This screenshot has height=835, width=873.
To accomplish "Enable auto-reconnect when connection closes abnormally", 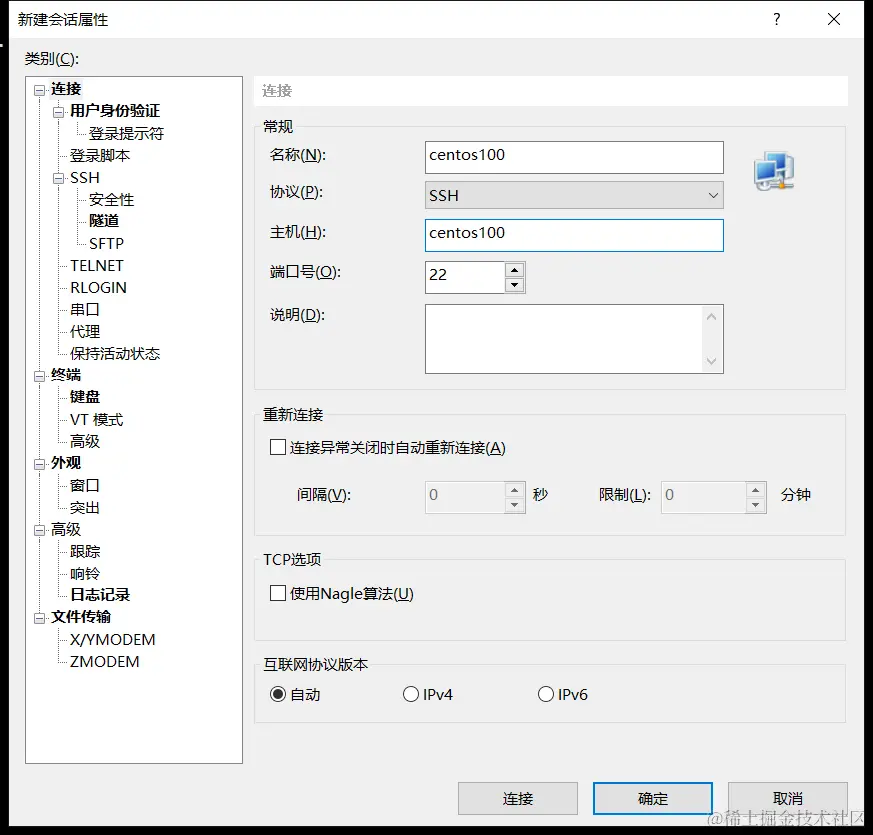I will pos(277,447).
